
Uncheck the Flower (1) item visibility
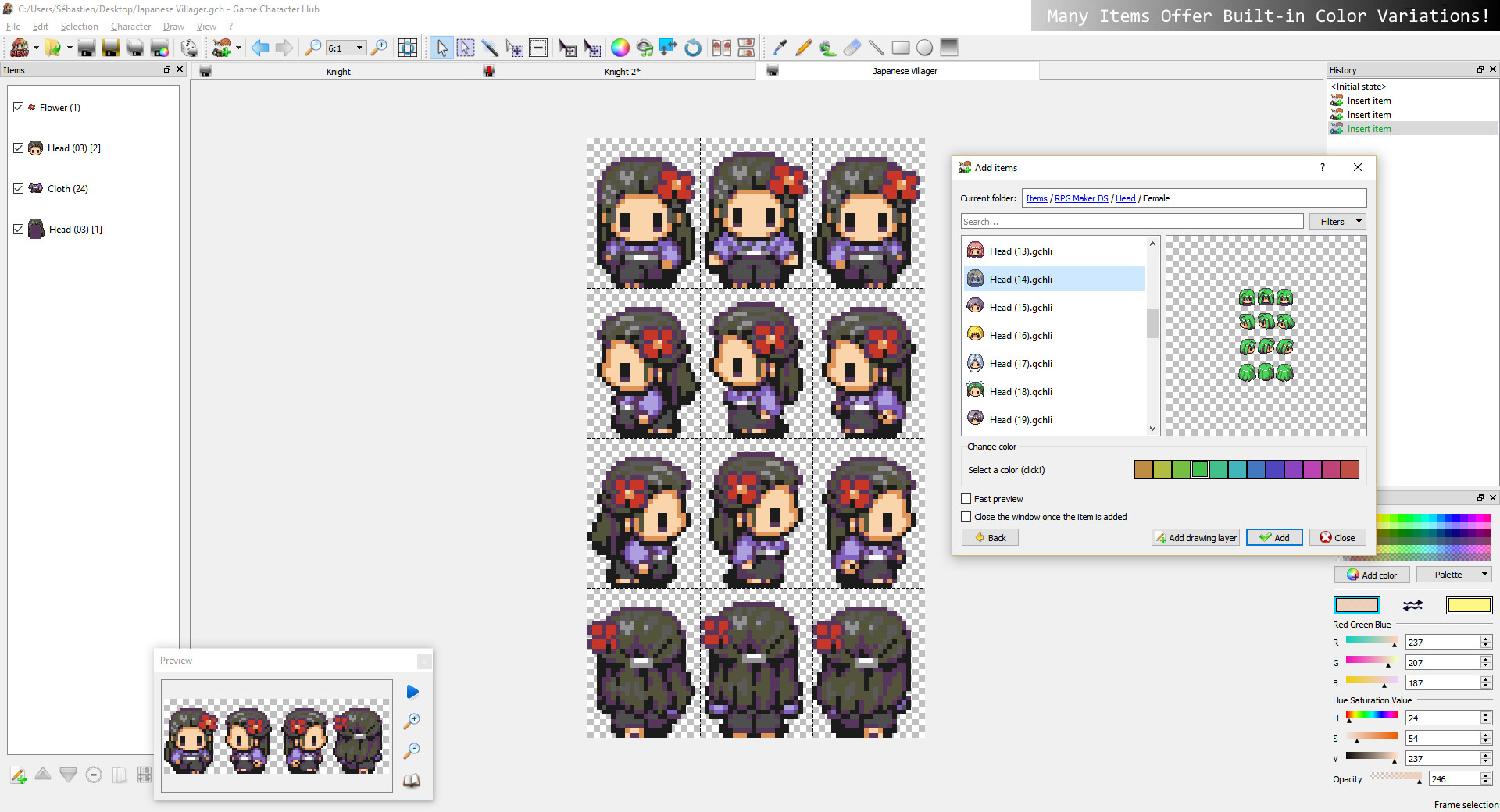coord(19,107)
